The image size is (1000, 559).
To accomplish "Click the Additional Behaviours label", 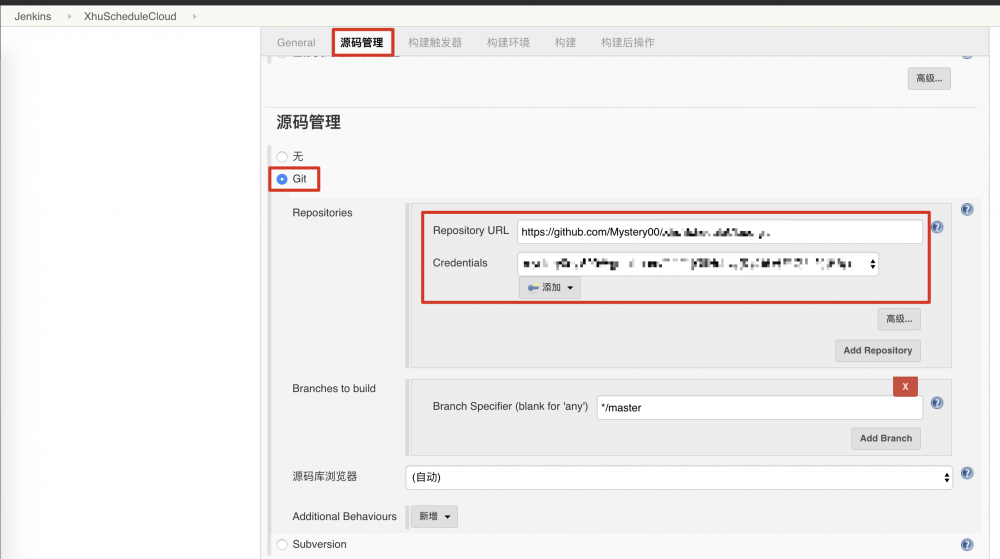I will [344, 516].
